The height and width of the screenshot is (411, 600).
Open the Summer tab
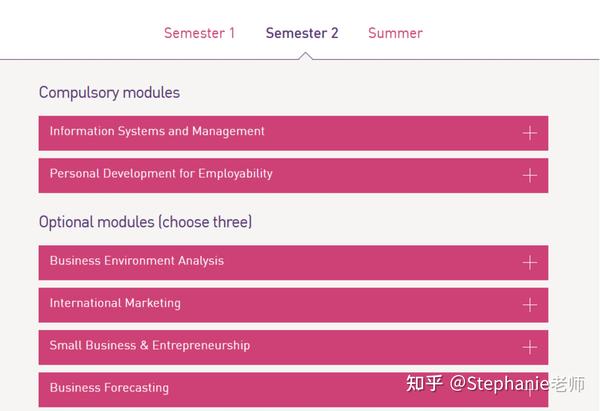[x=395, y=33]
